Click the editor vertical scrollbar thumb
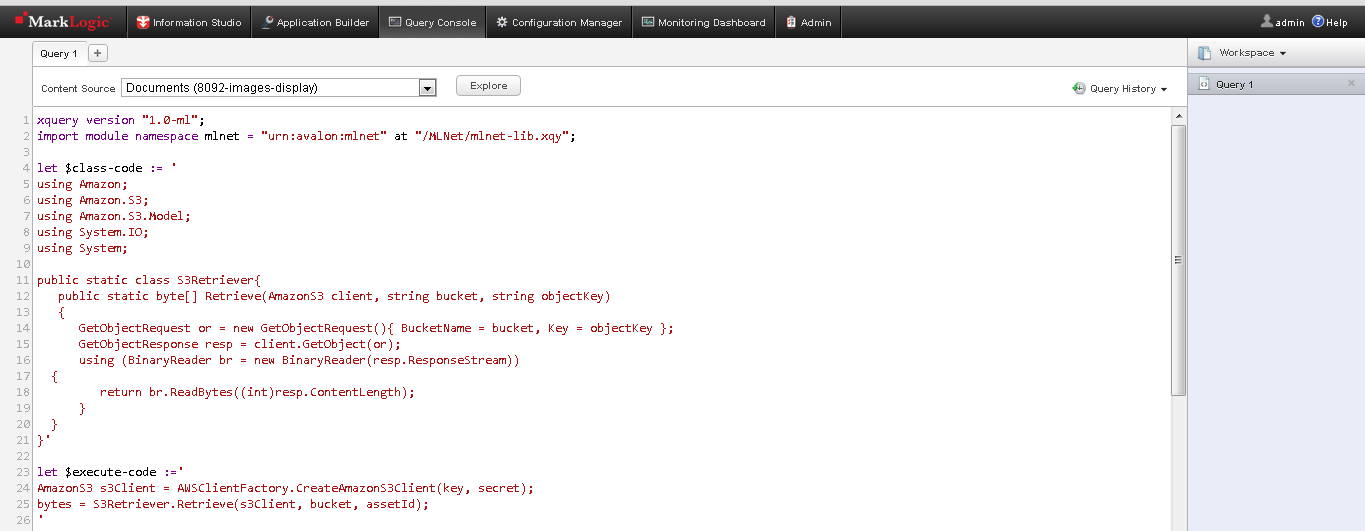 pos(1178,260)
